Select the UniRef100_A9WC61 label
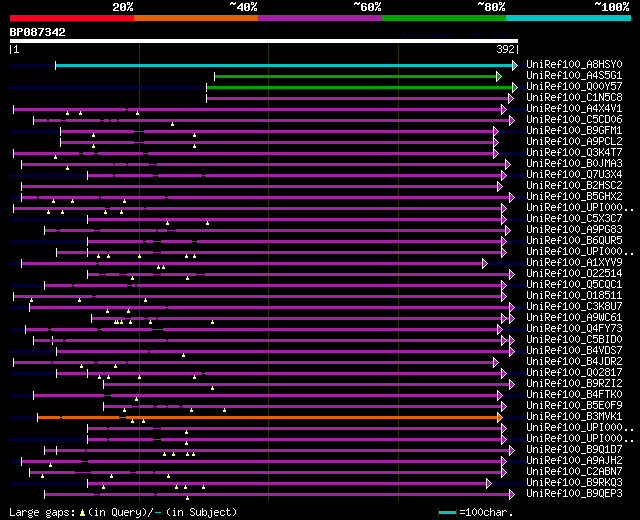The width and height of the screenshot is (640, 520). point(574,318)
